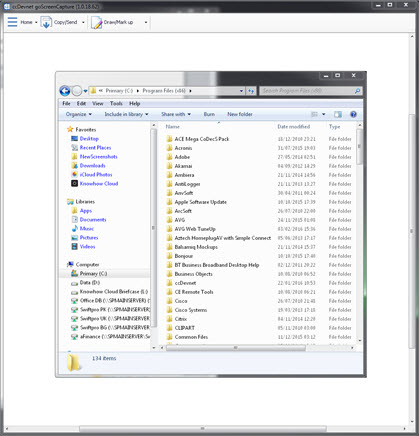Click the file list vertical scrollbar thumb
Image resolution: width=419 pixels, height=436 pixels.
(x=359, y=147)
